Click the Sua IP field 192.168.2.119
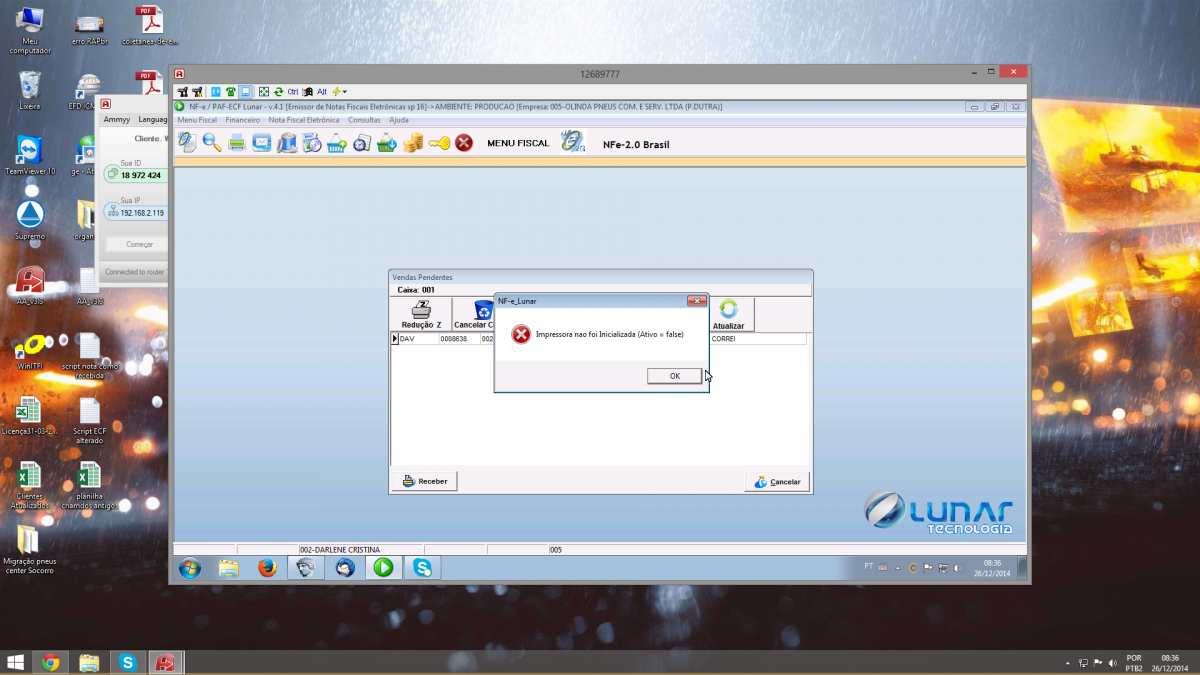 click(137, 213)
